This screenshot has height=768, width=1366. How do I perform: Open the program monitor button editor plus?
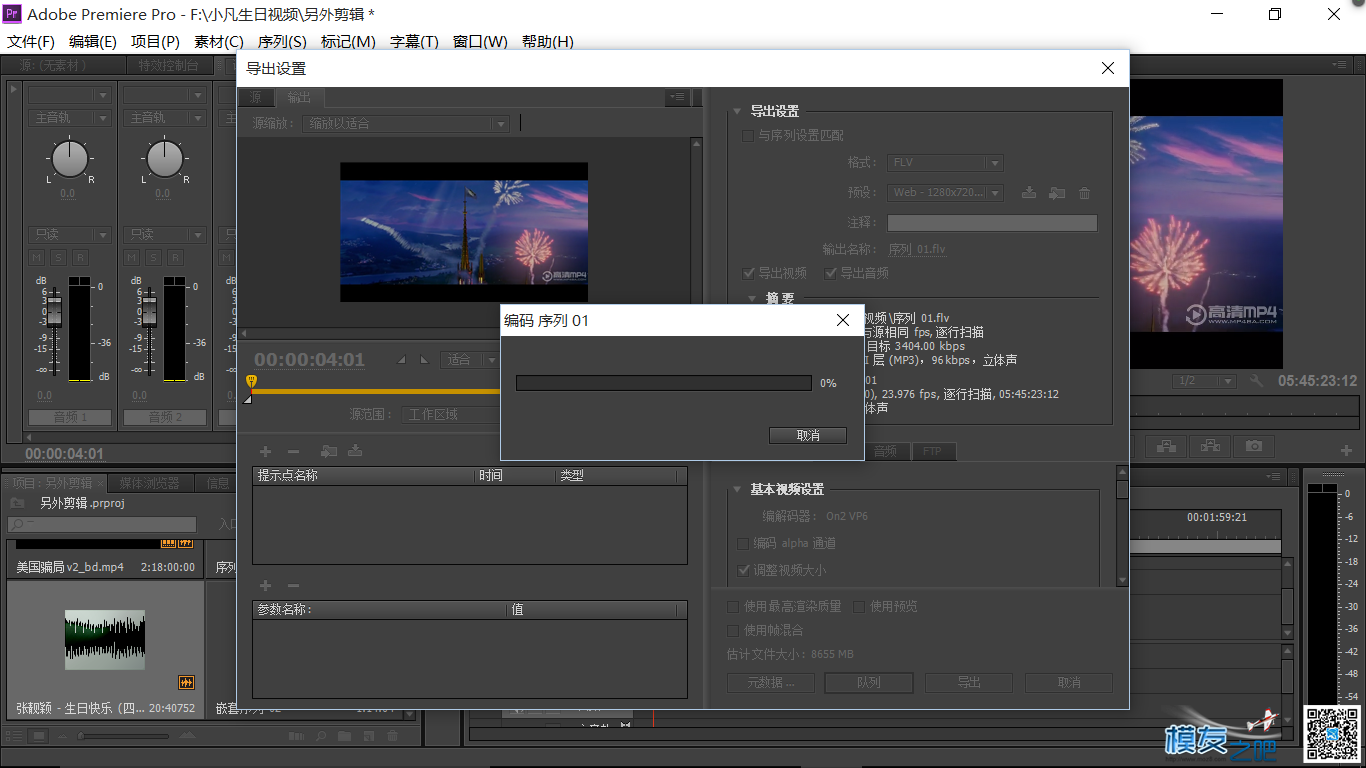click(x=1346, y=450)
